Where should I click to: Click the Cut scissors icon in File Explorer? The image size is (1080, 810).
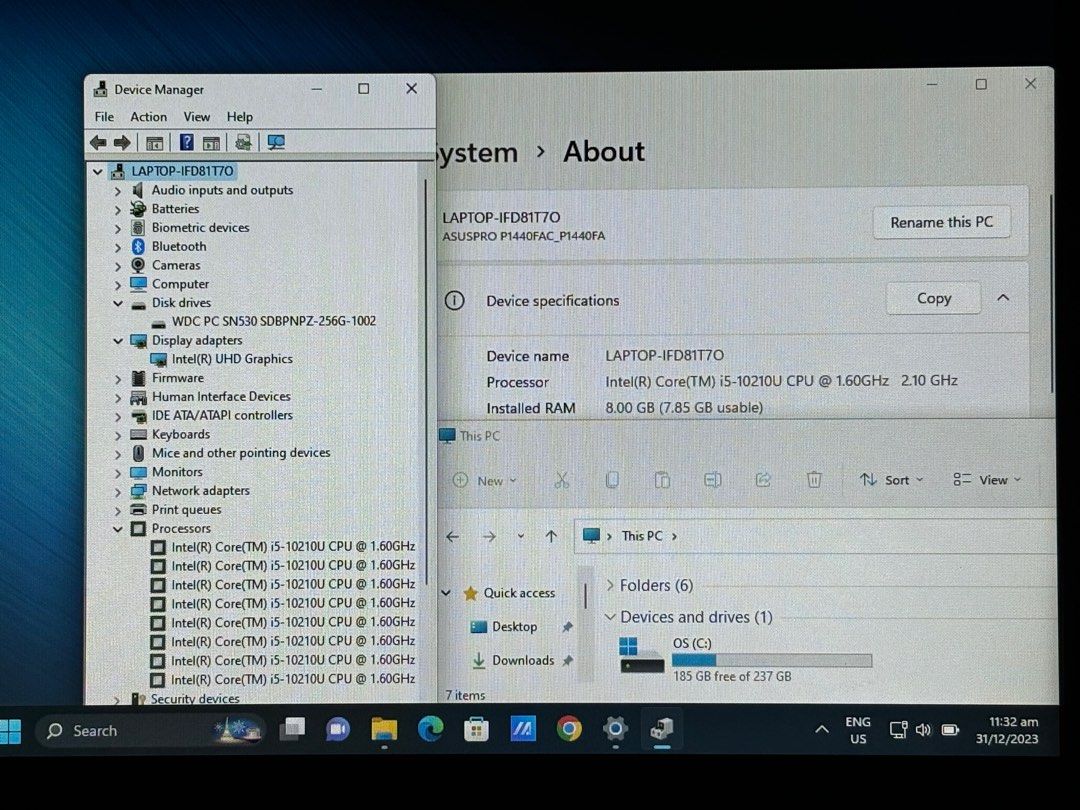561,480
